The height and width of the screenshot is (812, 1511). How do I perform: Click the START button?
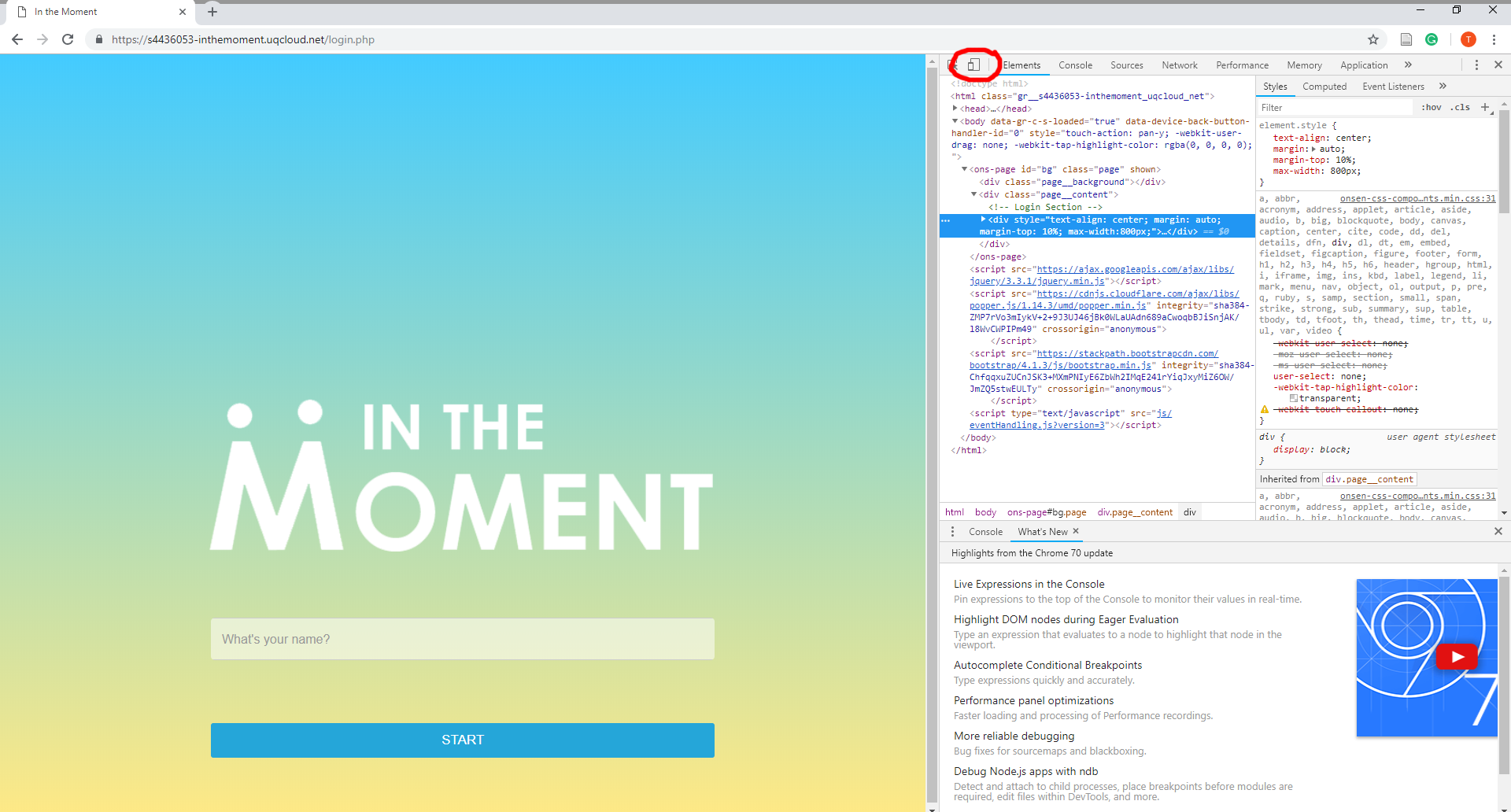pyautogui.click(x=462, y=740)
